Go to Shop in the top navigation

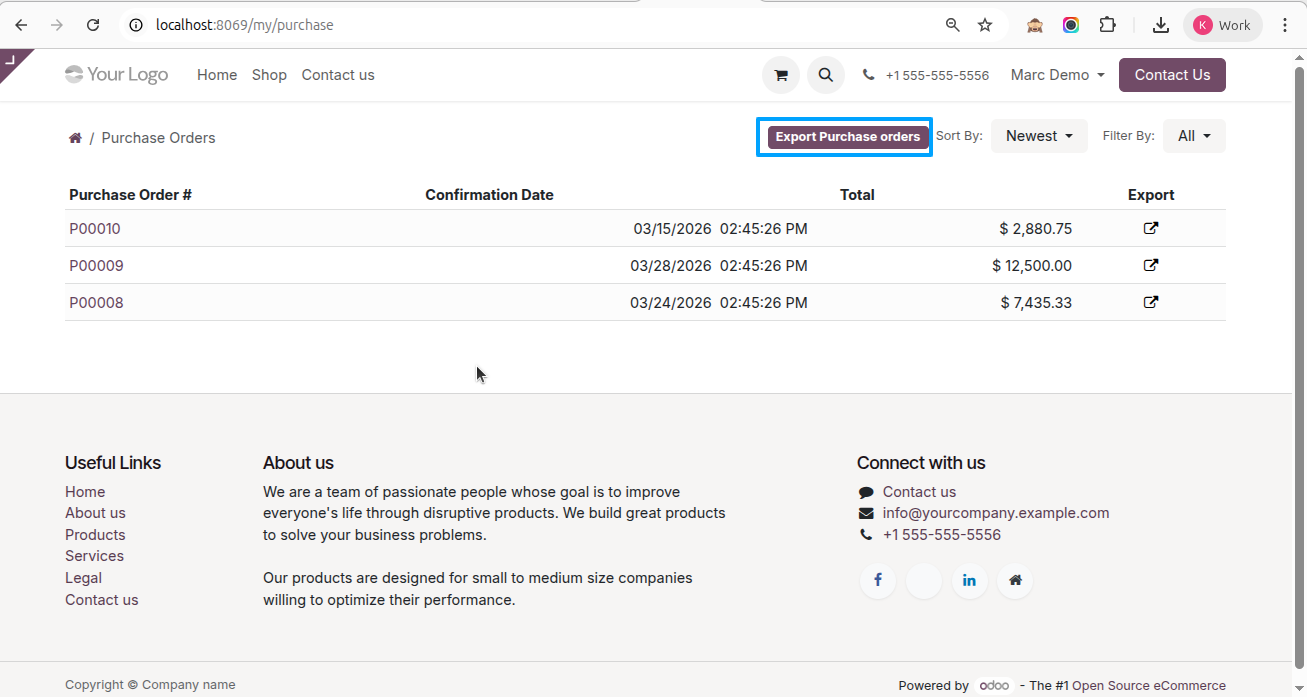pyautogui.click(x=269, y=75)
